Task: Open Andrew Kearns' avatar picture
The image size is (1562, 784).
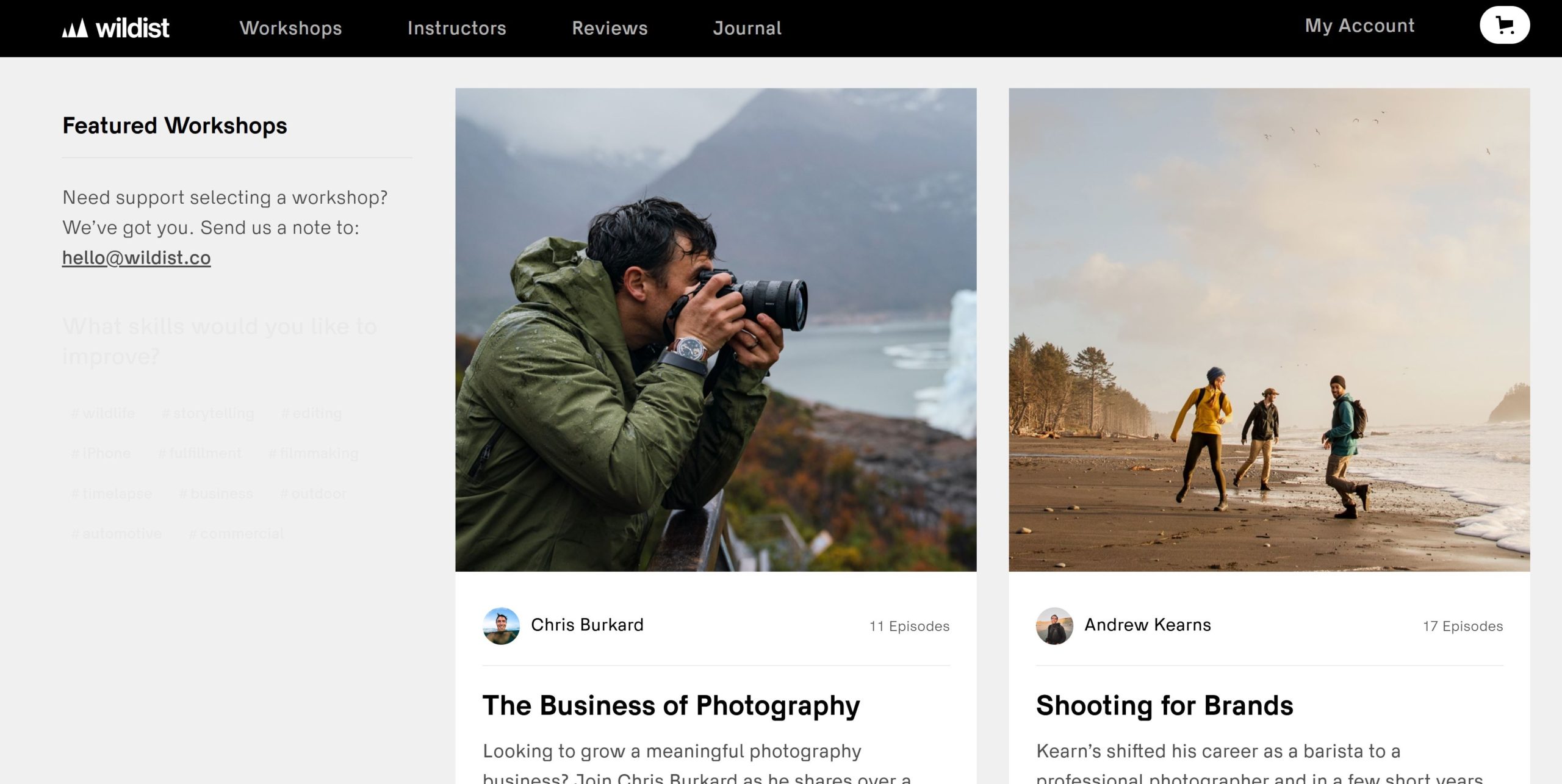Action: tap(1054, 625)
